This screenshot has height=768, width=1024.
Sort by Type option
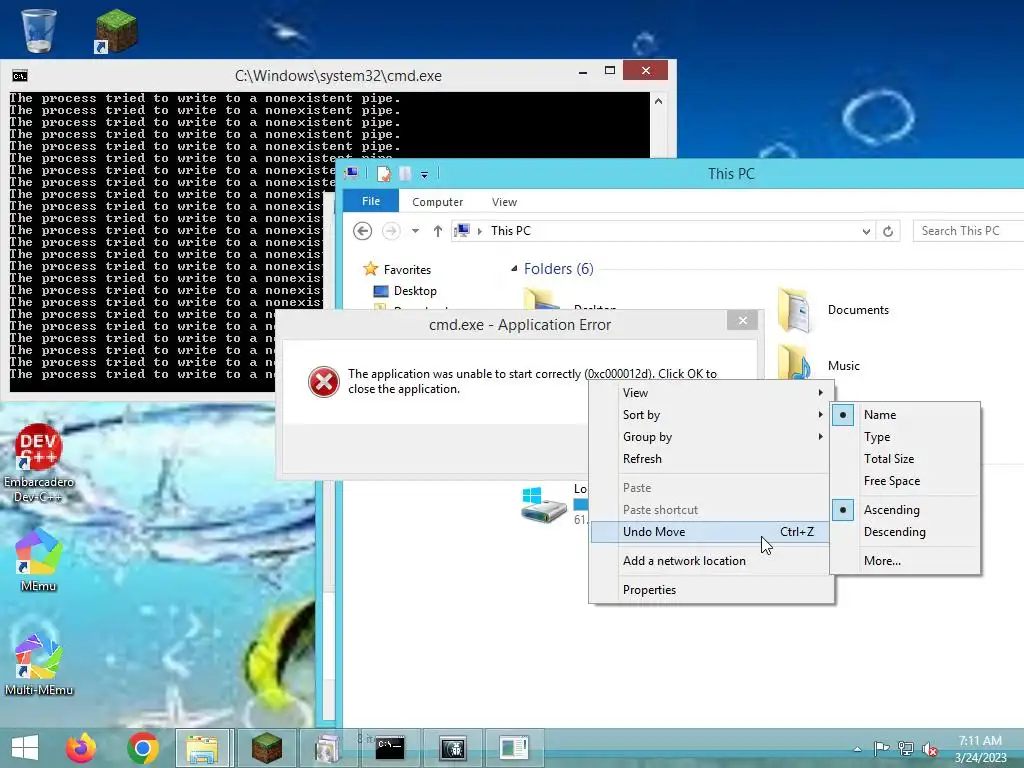(x=905, y=437)
